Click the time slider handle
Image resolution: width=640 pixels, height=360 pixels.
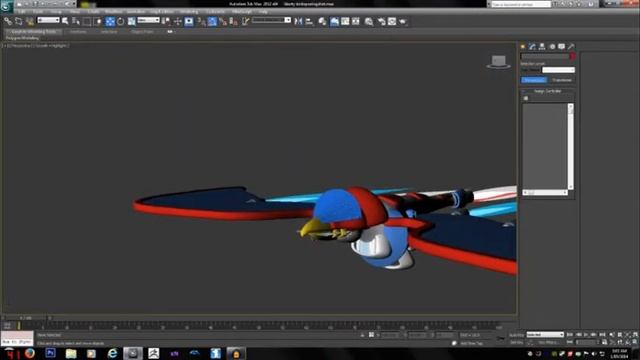pyautogui.click(x=26, y=318)
